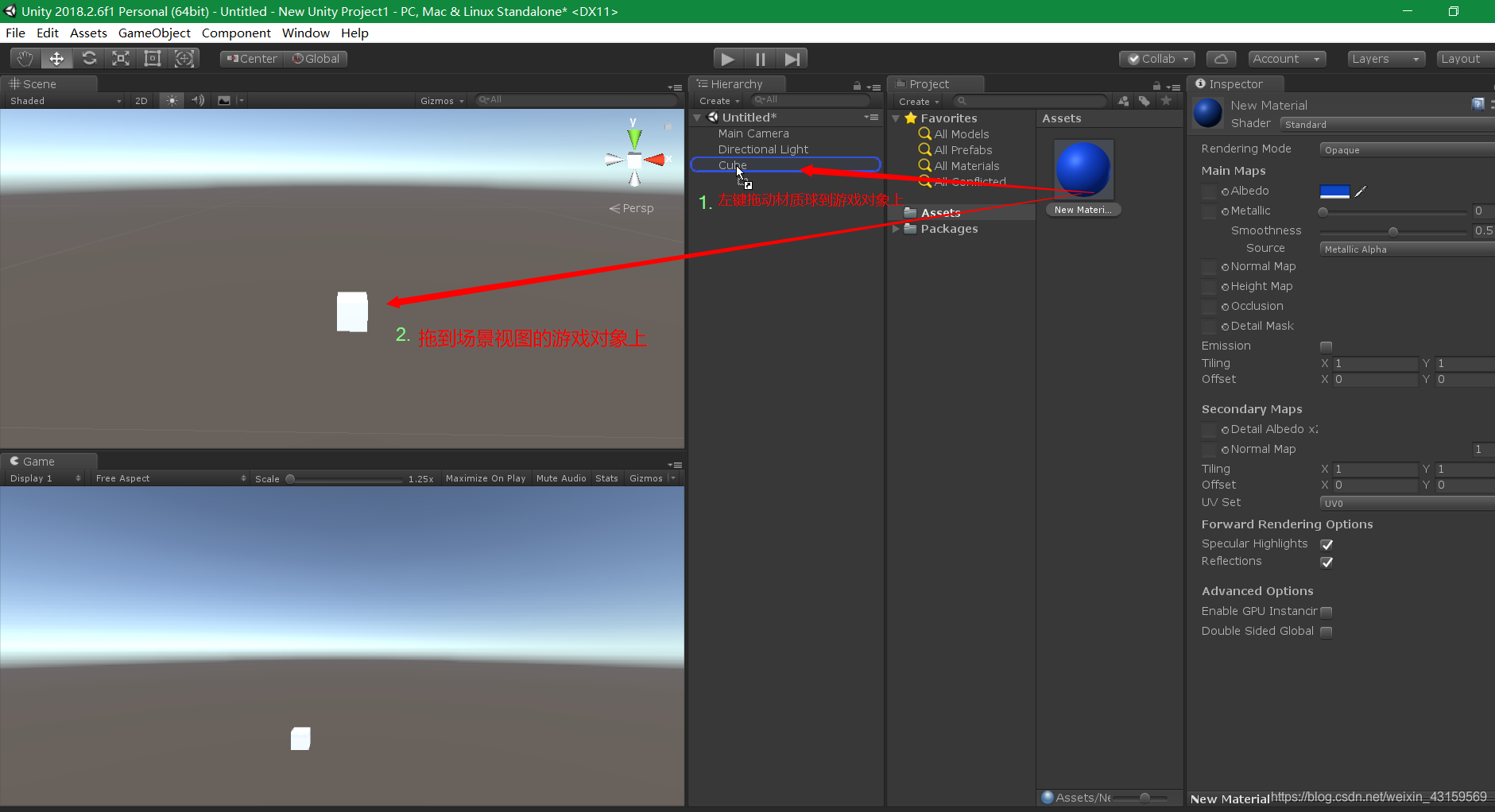The height and width of the screenshot is (812, 1495).
Task: Open the Window menu
Action: [305, 33]
